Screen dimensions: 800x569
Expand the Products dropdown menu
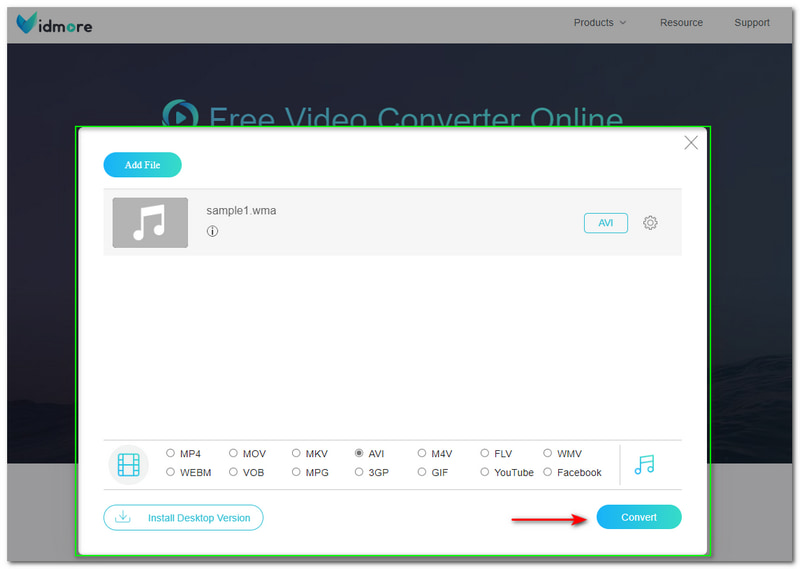coord(600,22)
